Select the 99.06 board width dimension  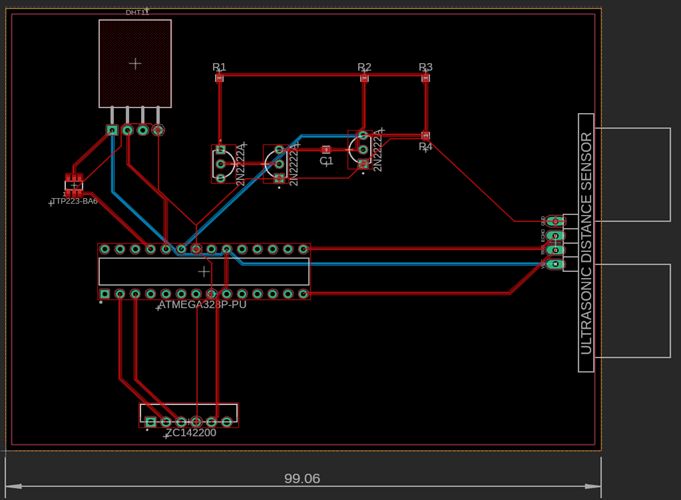click(x=301, y=479)
